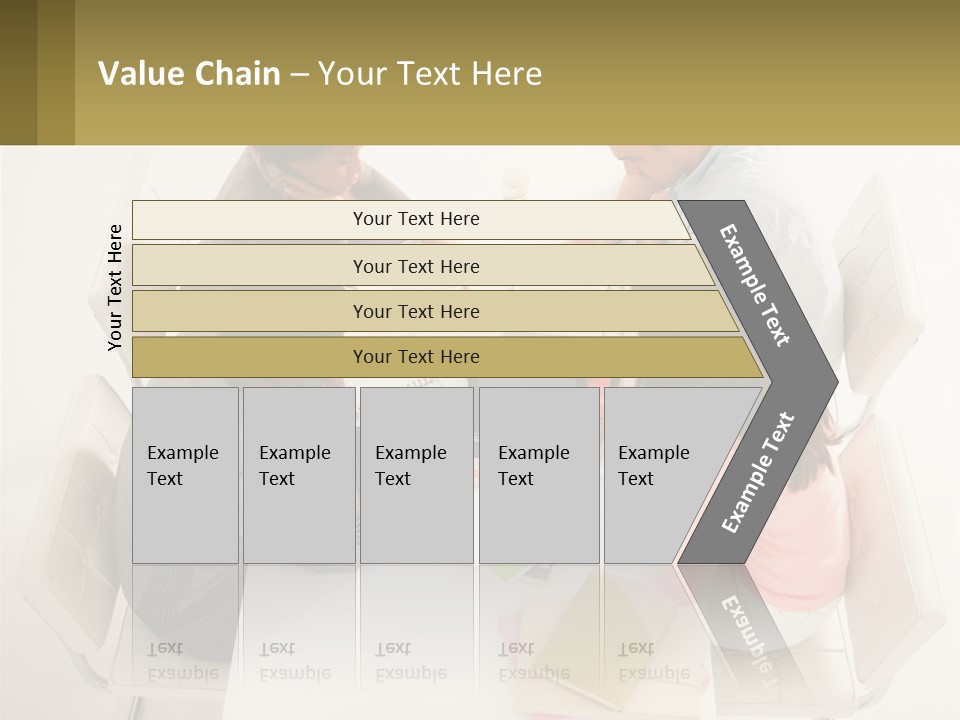The image size is (960, 720).
Task: Select the darkest gold 'Your Text Here' bar
Action: (x=416, y=357)
